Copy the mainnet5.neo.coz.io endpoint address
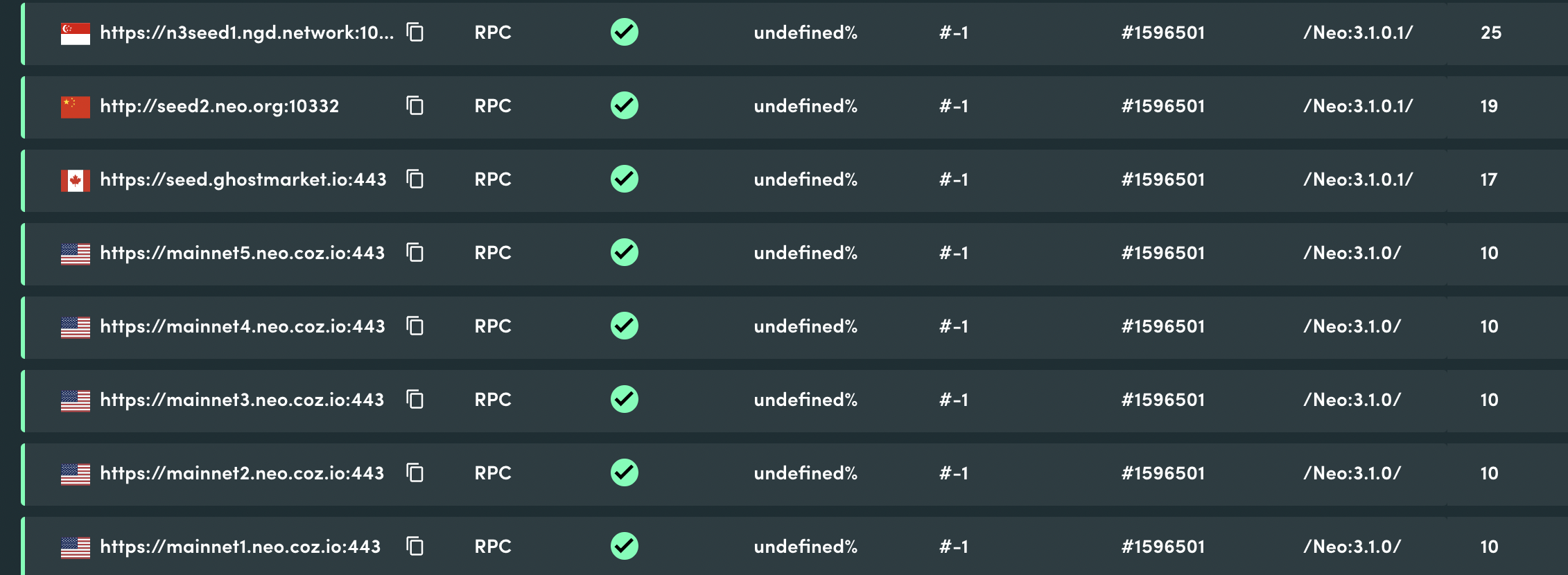The image size is (1568, 575). [415, 253]
